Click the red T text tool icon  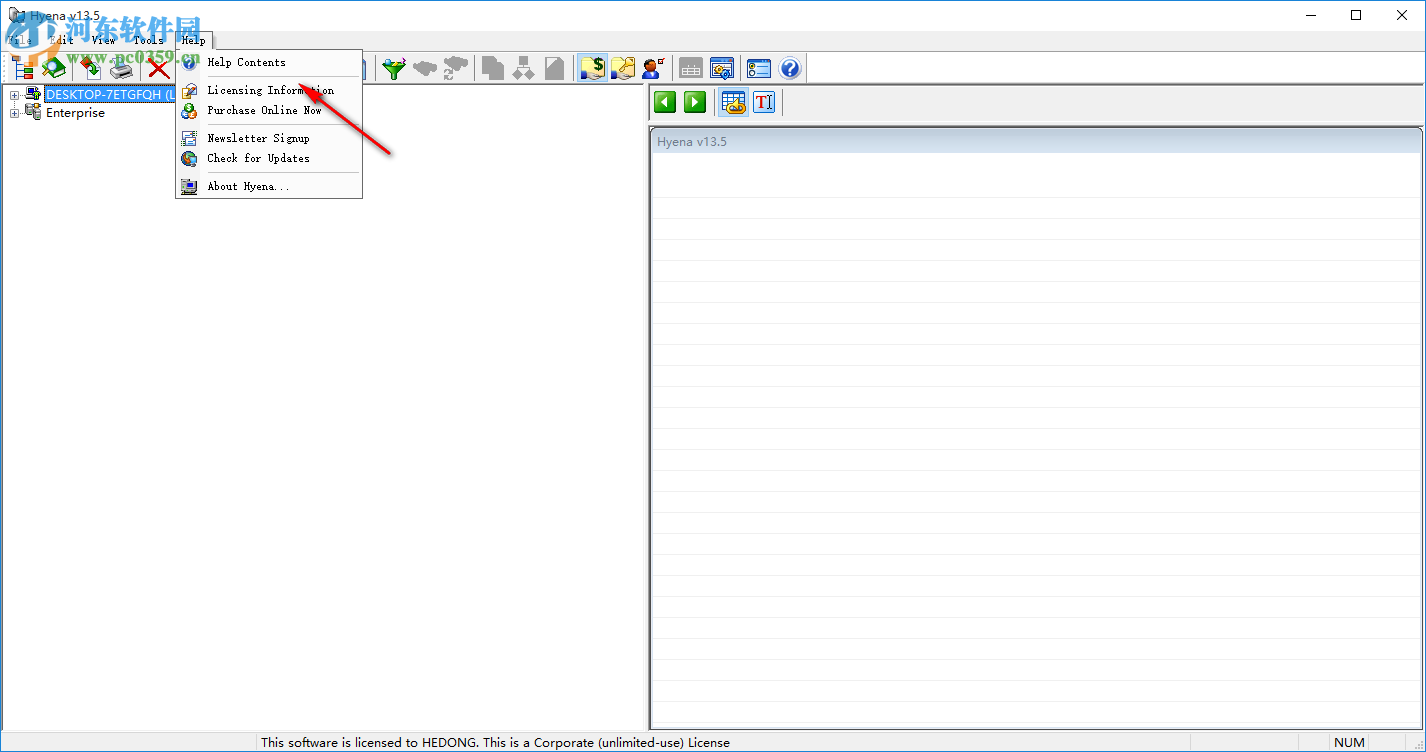coord(764,102)
